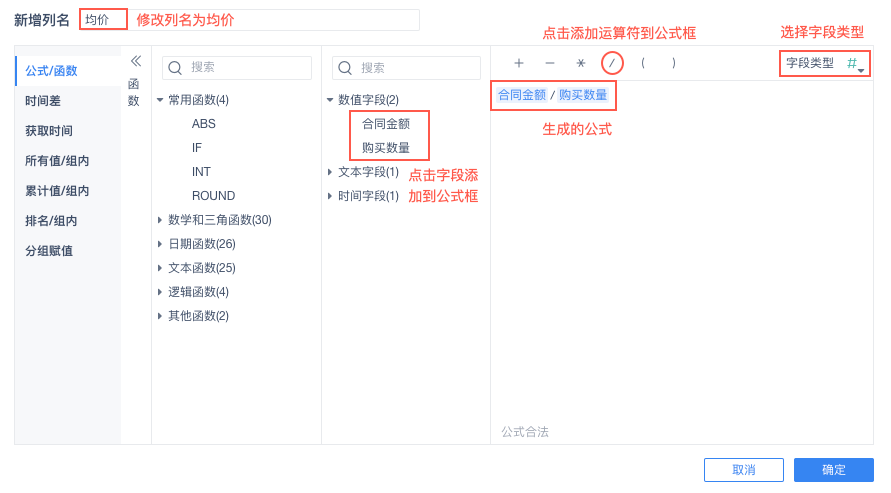Click the function search magnifier icon
The height and width of the screenshot is (493, 891).
pos(175,68)
